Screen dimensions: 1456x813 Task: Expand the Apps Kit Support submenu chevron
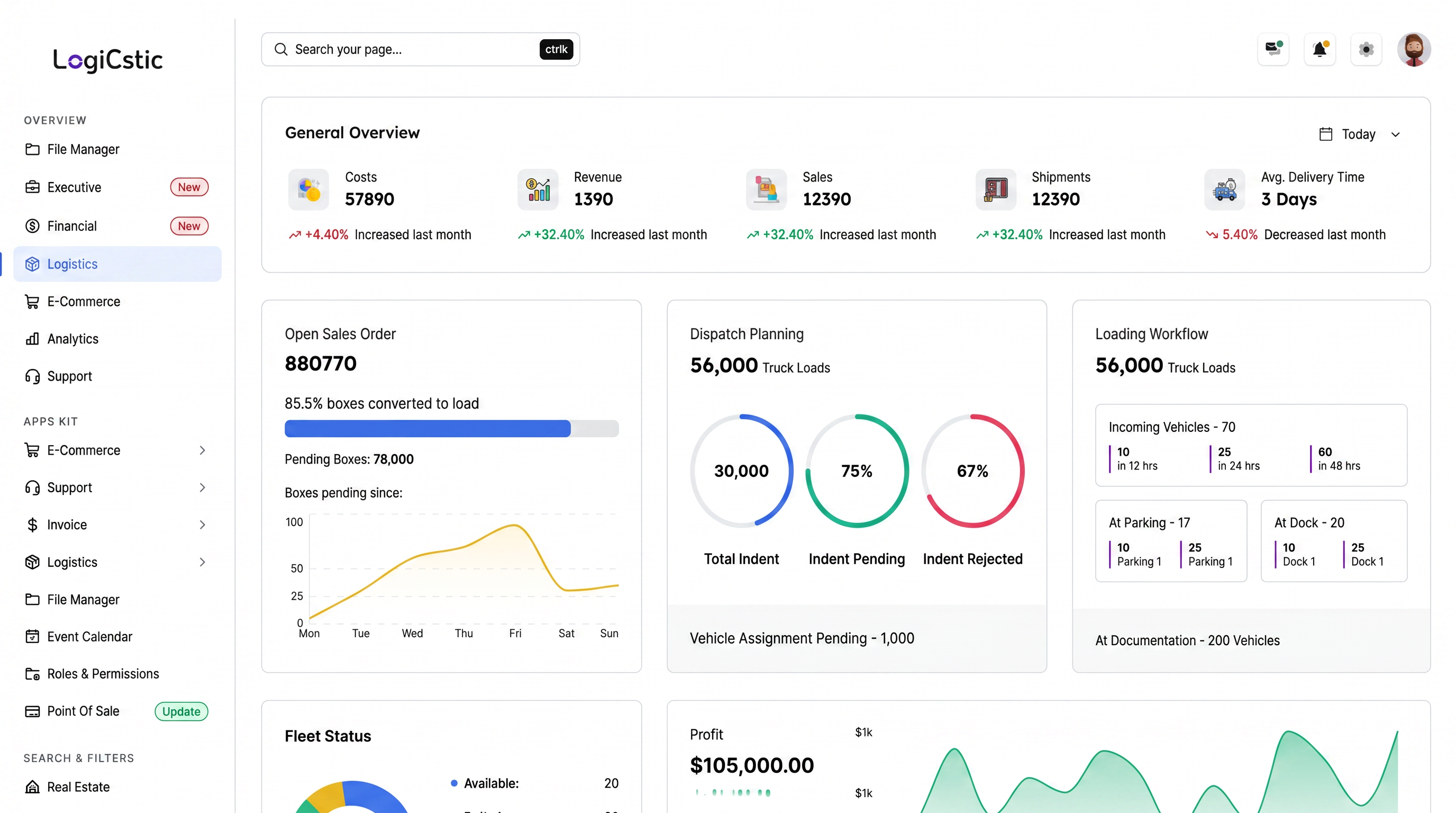coord(202,487)
